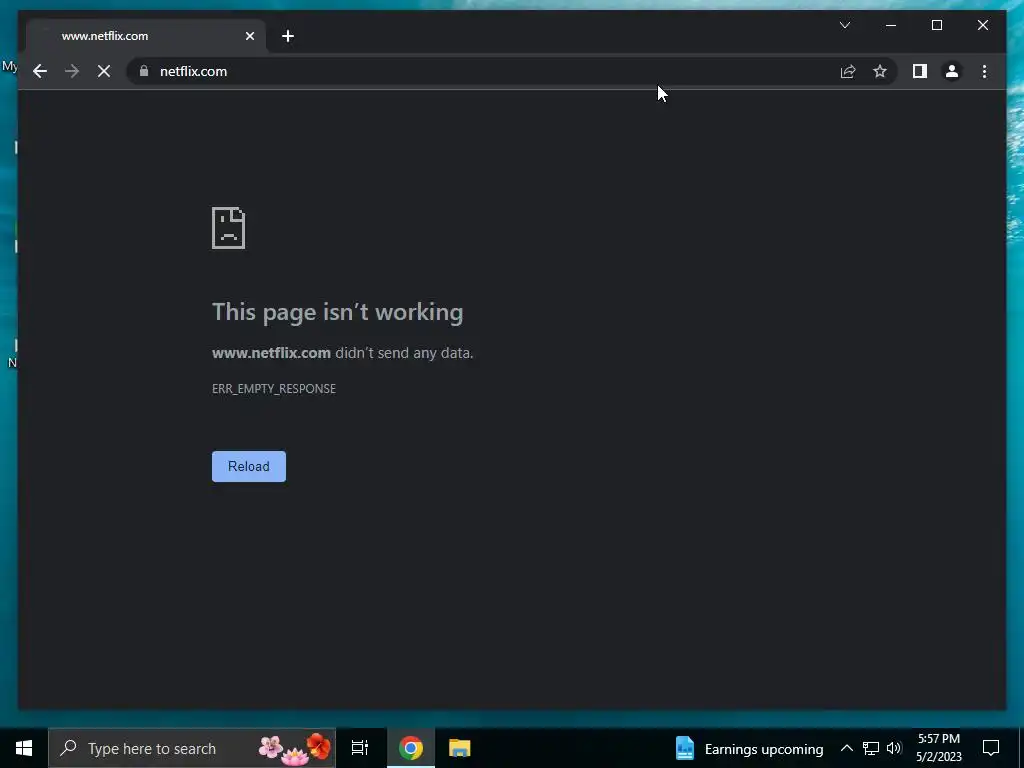Click the sad page error icon
This screenshot has height=768, width=1024.
(x=229, y=228)
